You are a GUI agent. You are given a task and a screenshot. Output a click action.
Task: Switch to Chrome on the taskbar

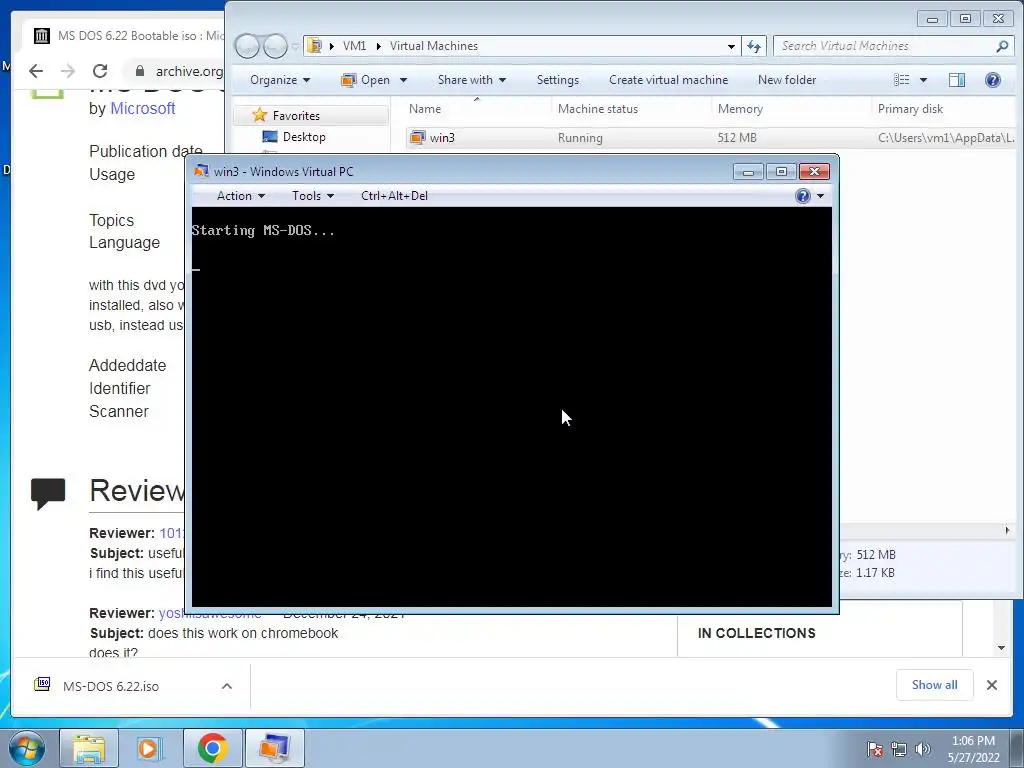coord(212,748)
